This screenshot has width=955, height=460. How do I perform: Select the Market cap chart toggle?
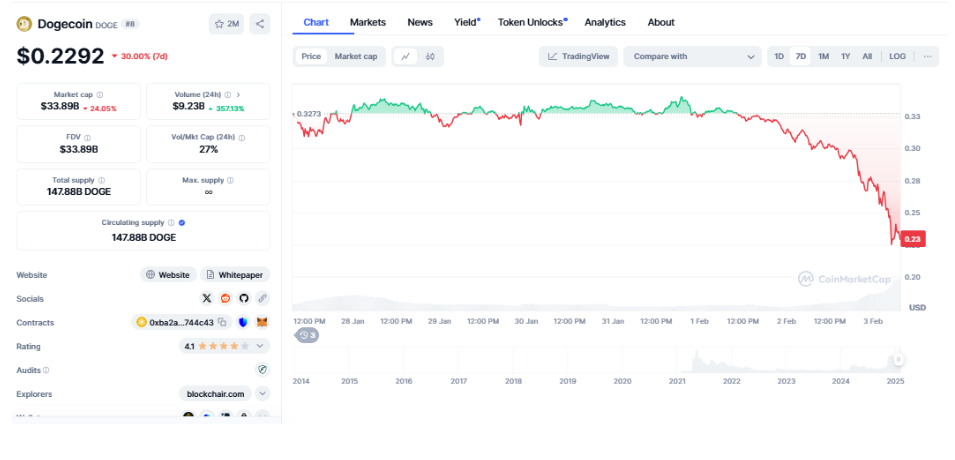pos(356,56)
